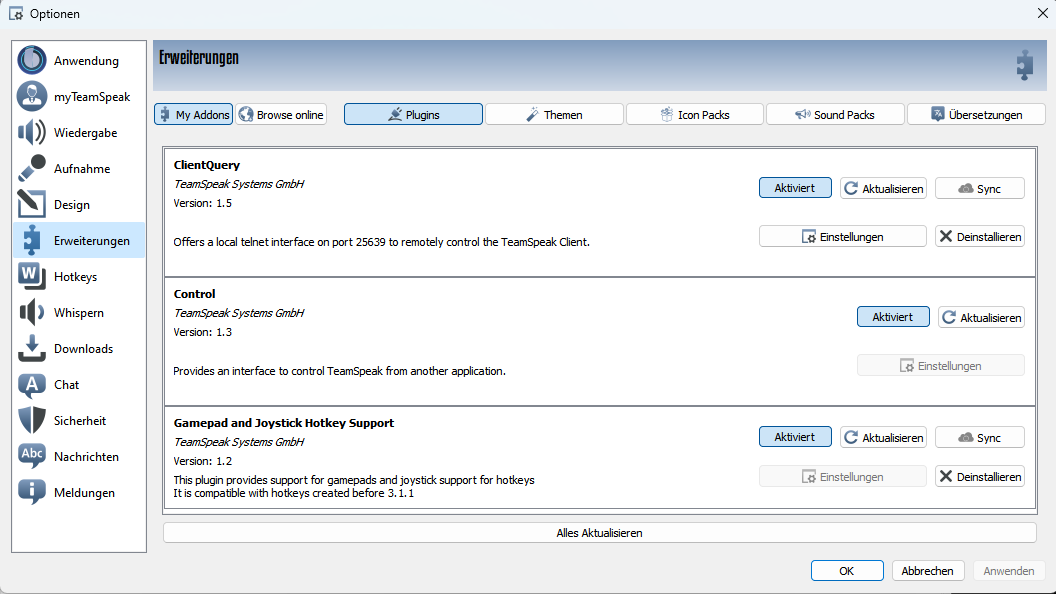
Task: Click Browse online addons button
Action: 281,115
